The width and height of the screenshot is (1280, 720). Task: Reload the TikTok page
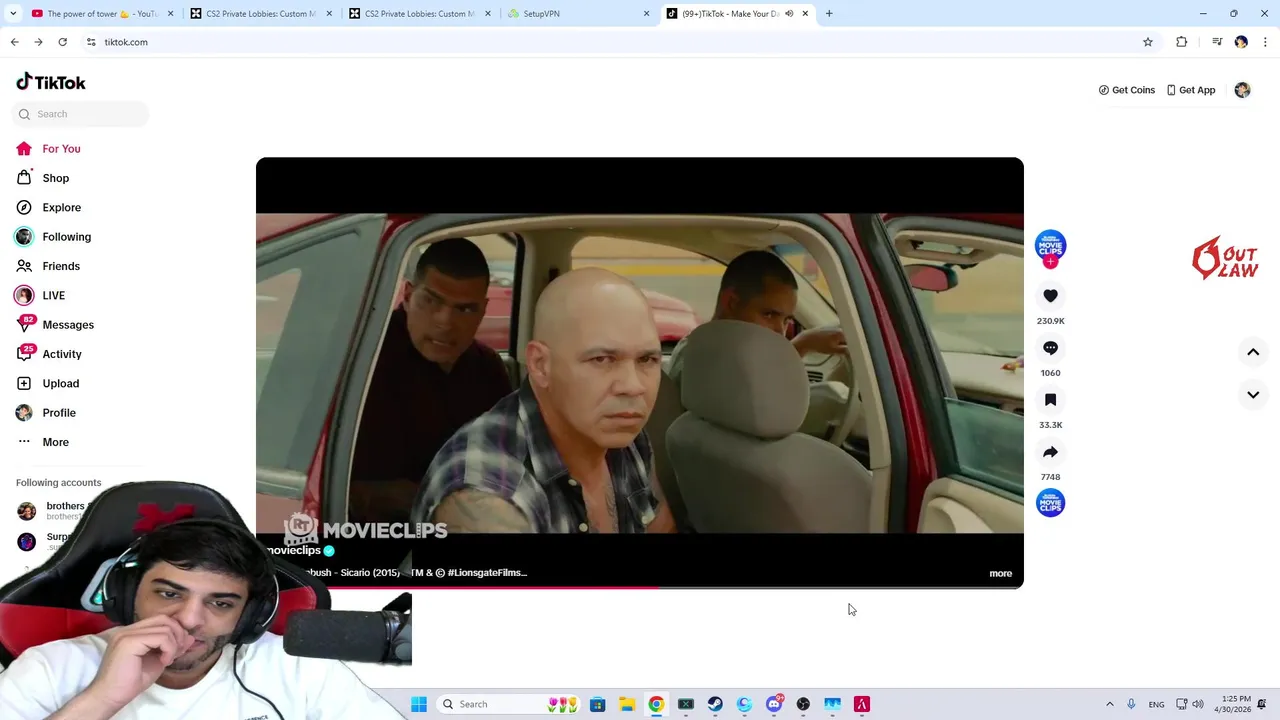pos(62,42)
